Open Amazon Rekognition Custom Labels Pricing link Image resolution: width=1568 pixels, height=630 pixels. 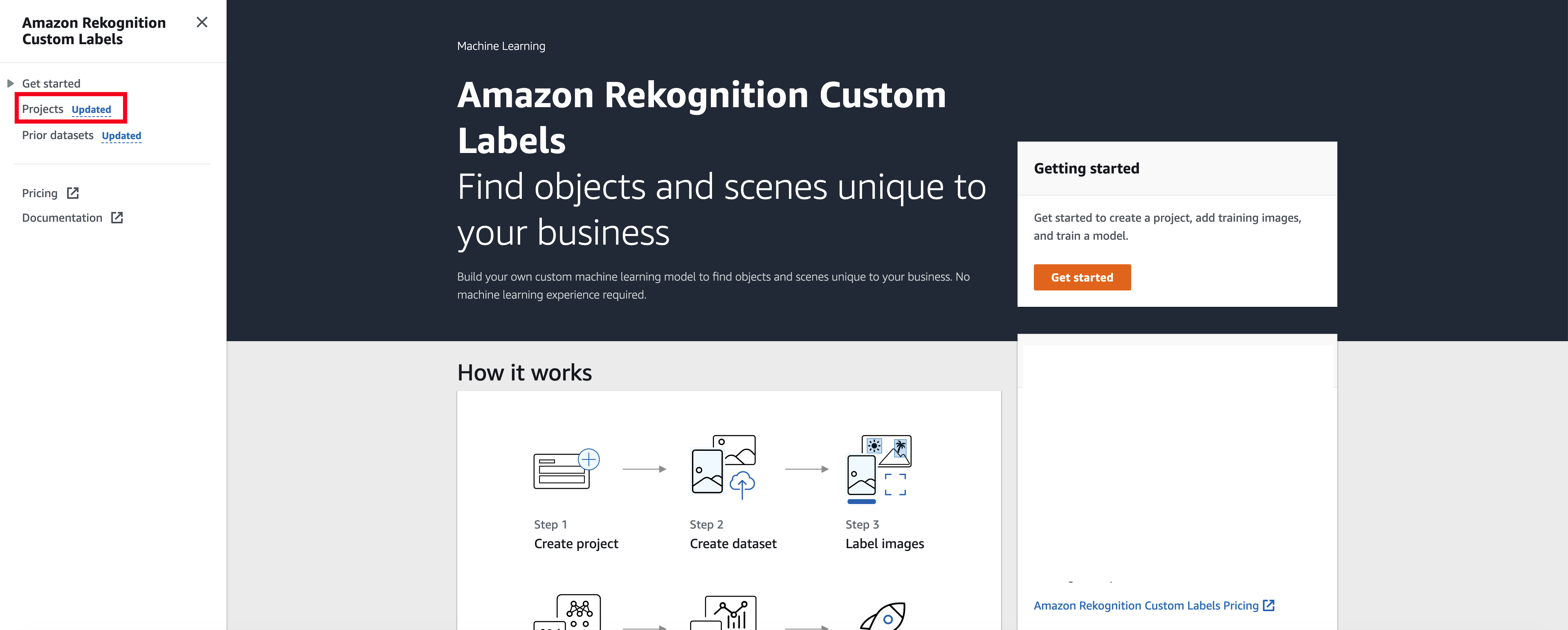tap(1146, 605)
